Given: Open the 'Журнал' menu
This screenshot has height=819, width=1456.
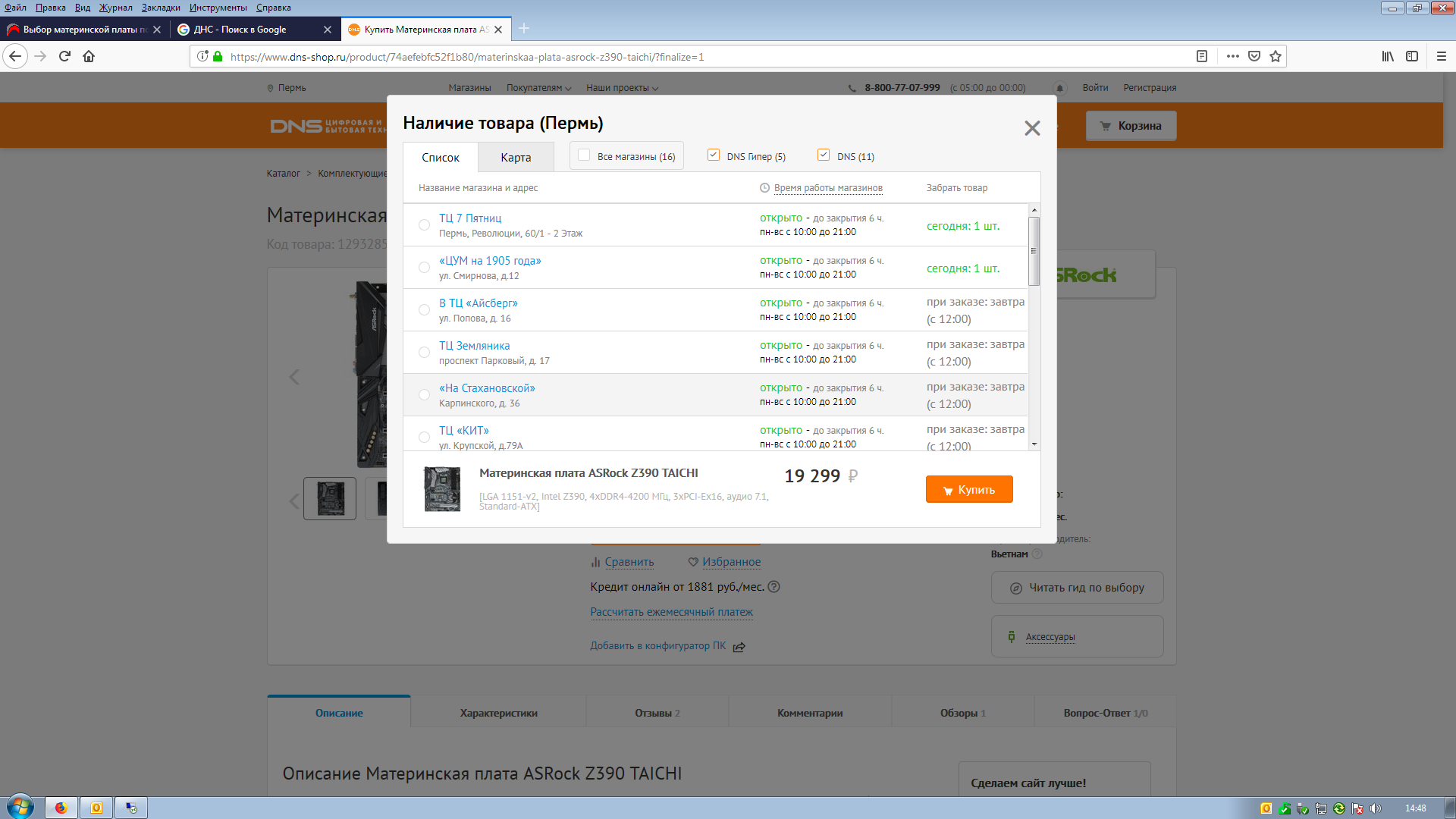Looking at the screenshot, I should click(x=115, y=8).
